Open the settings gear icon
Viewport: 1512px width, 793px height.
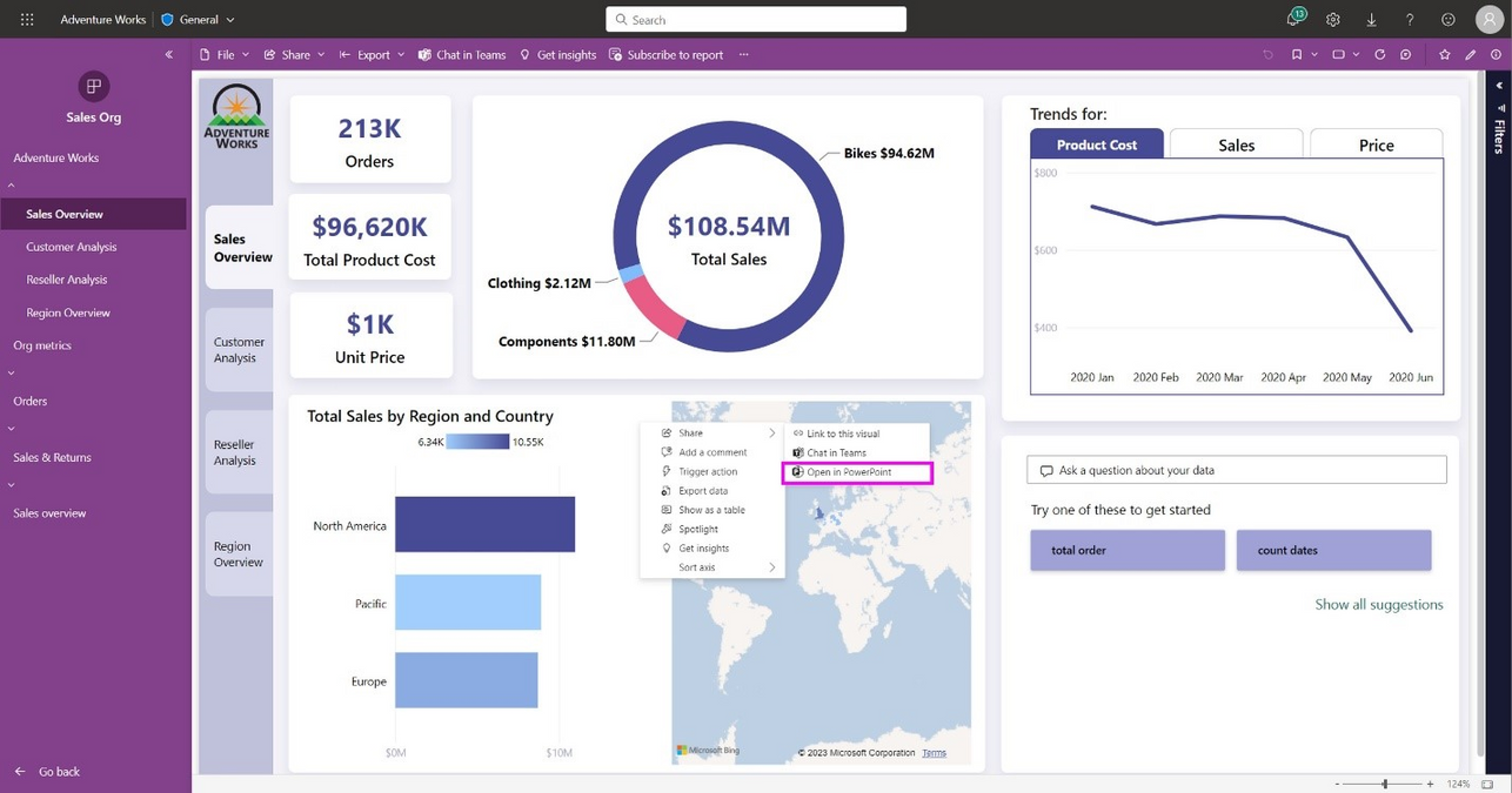coord(1333,19)
